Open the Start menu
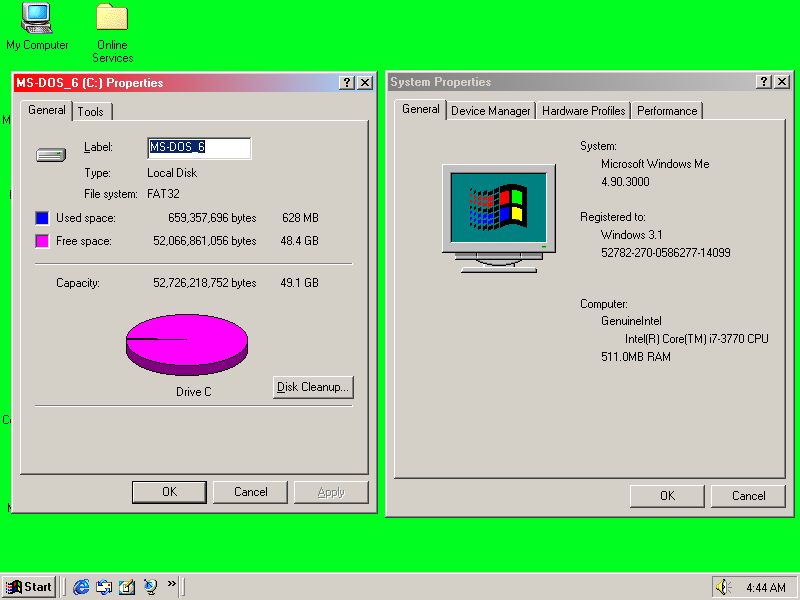The image size is (800, 600). [30, 587]
